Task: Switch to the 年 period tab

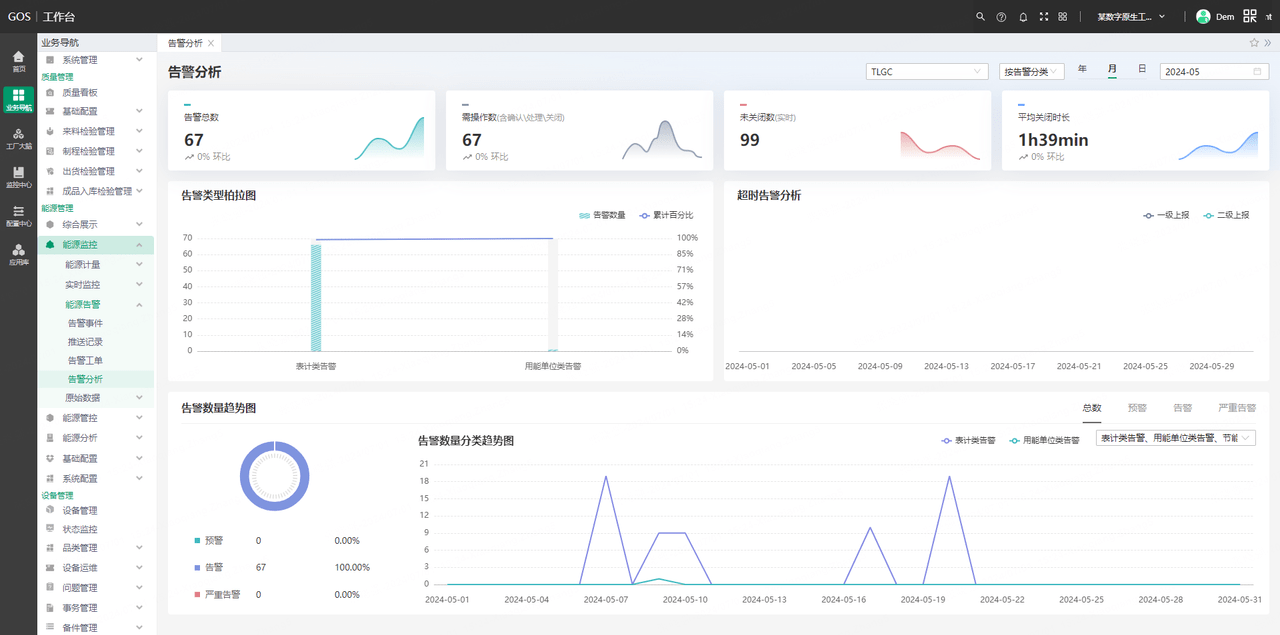Action: pyautogui.click(x=1082, y=70)
